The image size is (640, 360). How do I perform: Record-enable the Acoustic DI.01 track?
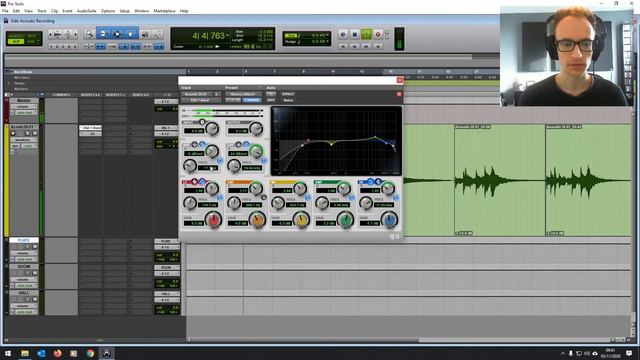13,133
